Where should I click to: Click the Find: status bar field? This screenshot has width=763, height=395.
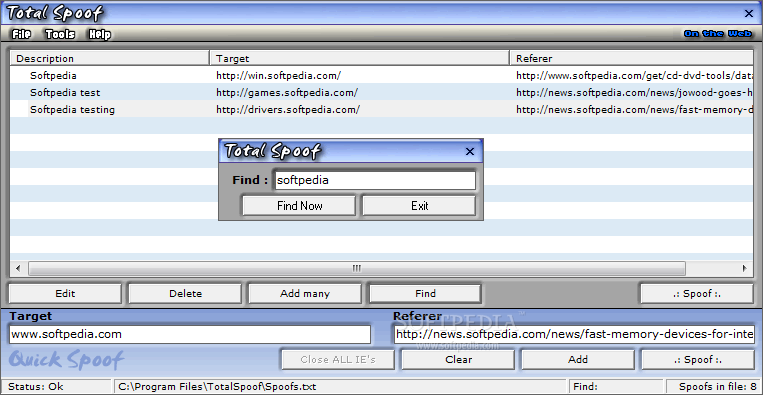click(x=616, y=387)
